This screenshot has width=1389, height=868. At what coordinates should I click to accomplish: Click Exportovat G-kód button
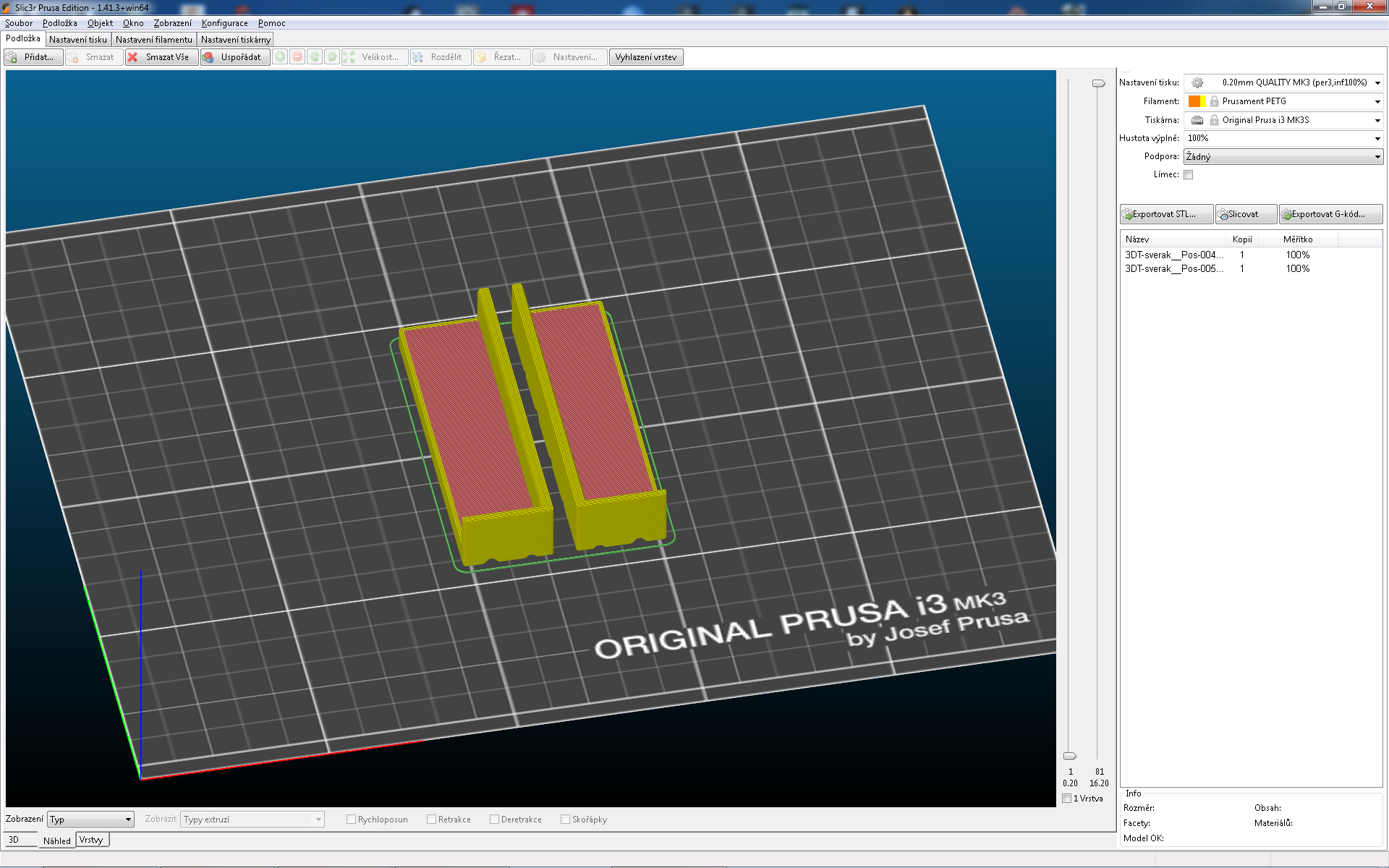tap(1330, 214)
